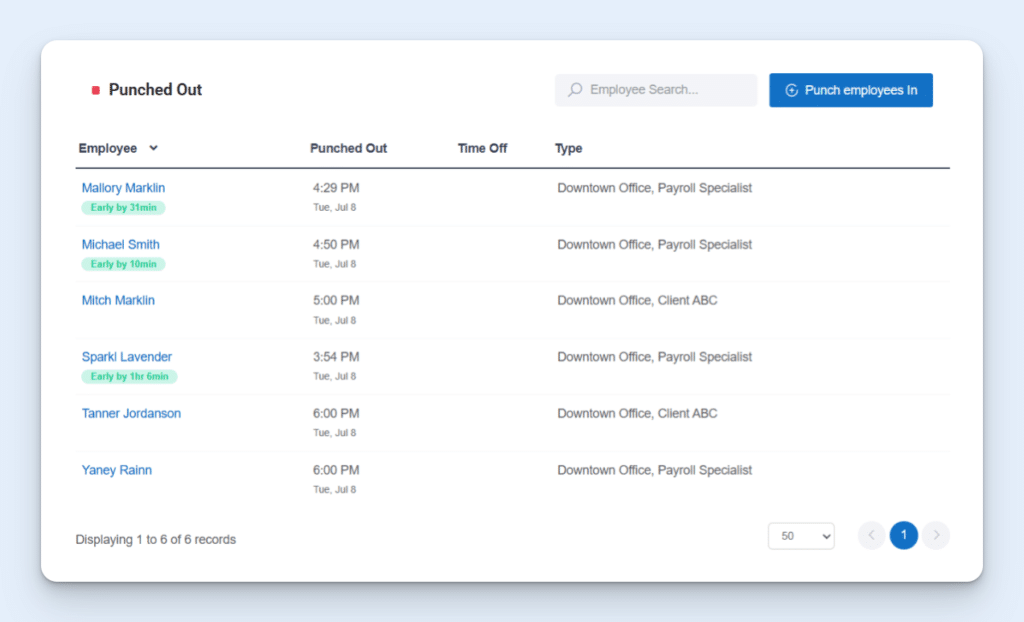
Task: Open Sparkl Lavender's employee link
Action: 127,357
